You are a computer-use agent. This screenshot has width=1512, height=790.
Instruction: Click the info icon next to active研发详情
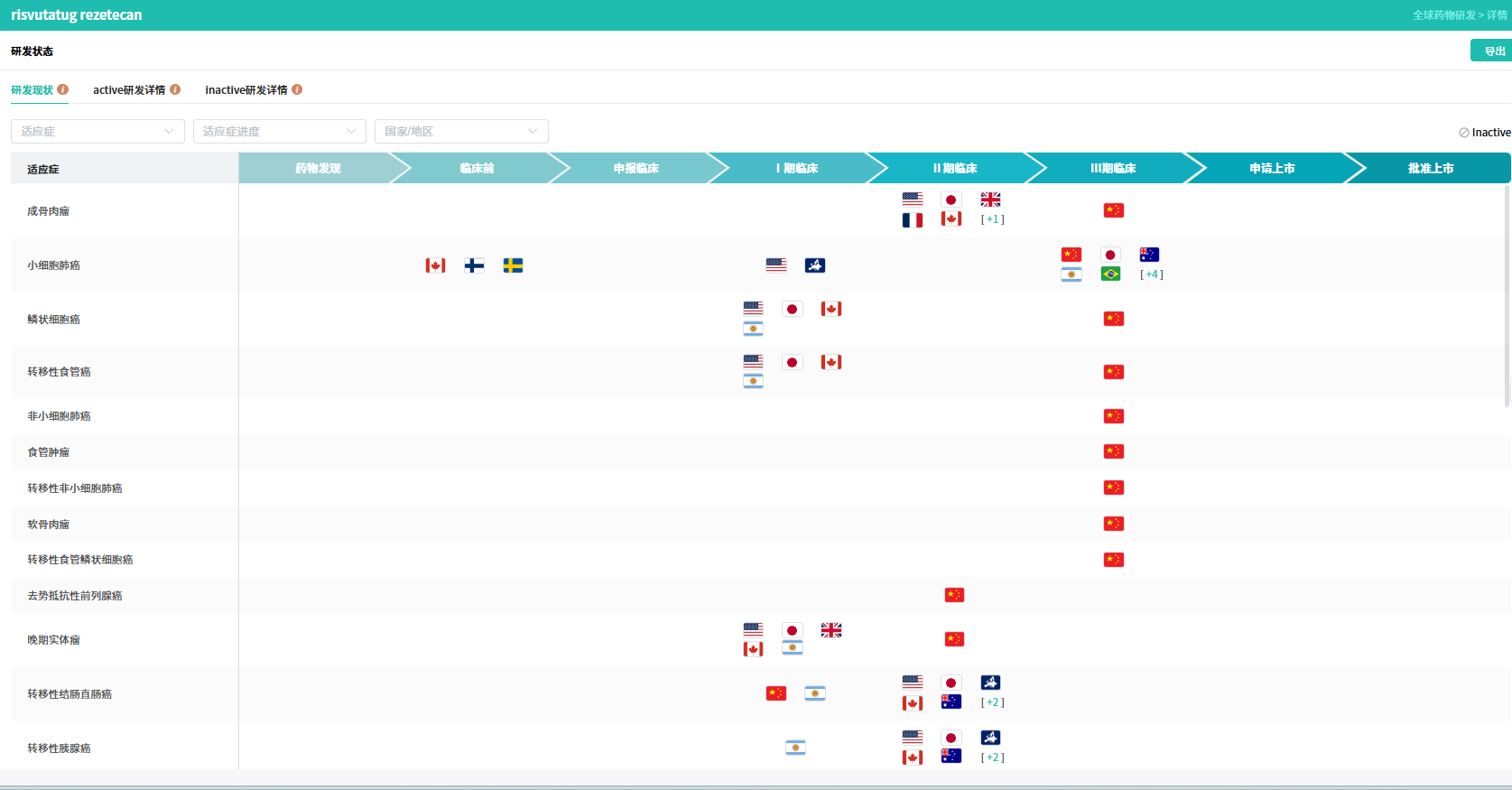(175, 89)
